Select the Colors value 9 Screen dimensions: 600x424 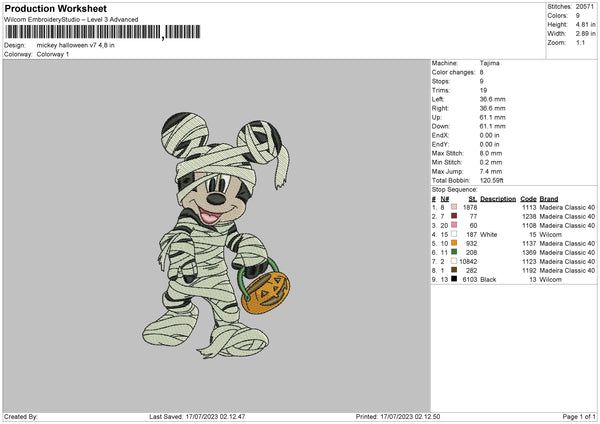[578, 16]
